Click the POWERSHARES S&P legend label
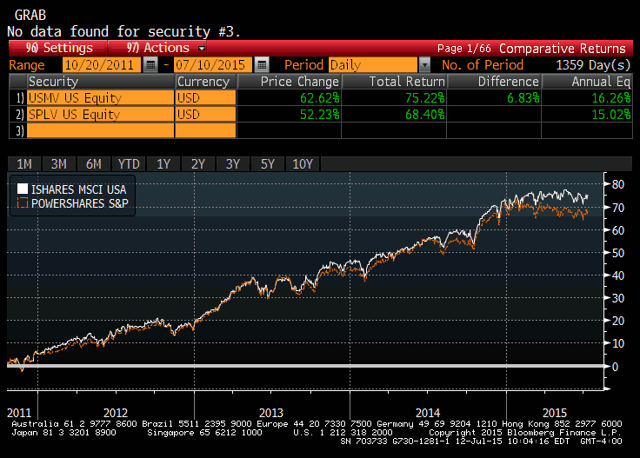The image size is (640, 458). [80, 203]
